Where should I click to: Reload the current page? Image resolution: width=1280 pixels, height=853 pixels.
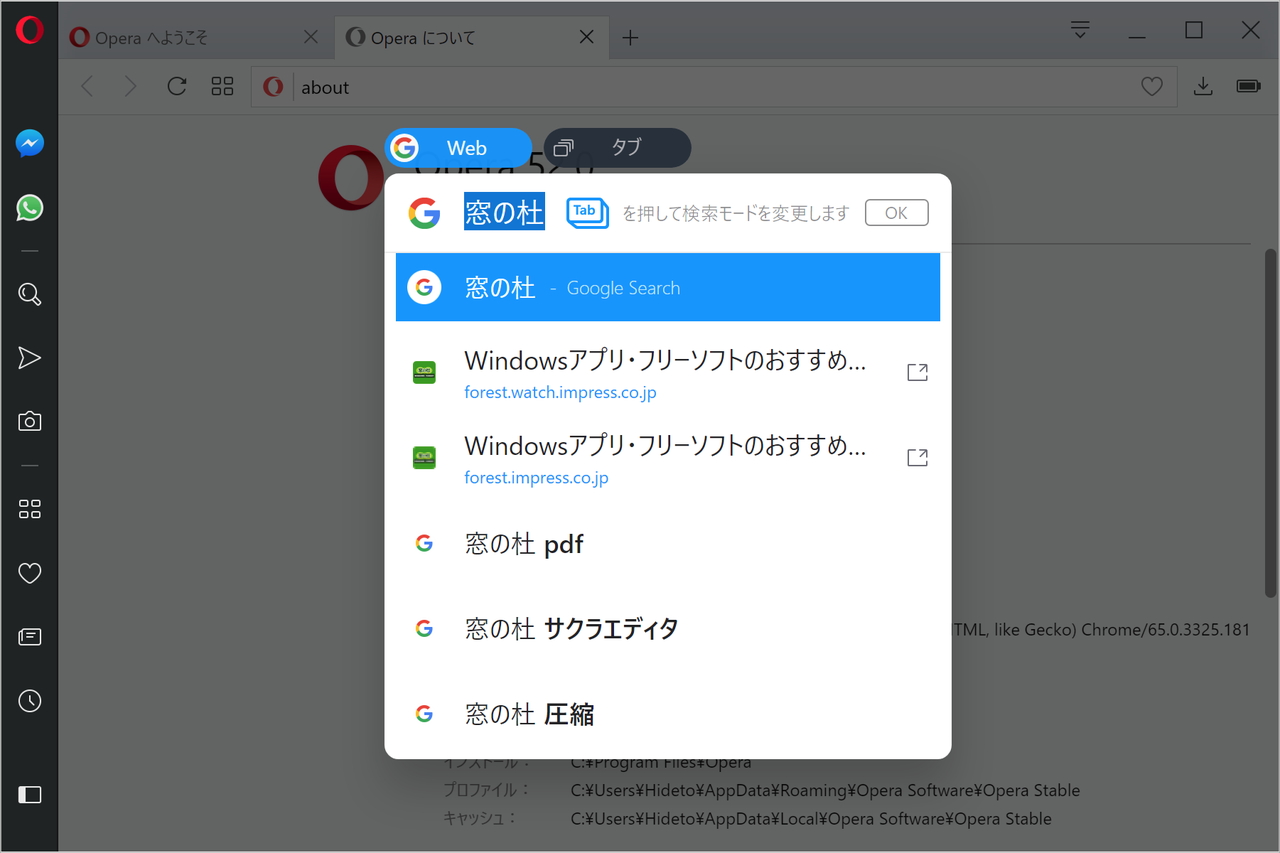pyautogui.click(x=177, y=87)
